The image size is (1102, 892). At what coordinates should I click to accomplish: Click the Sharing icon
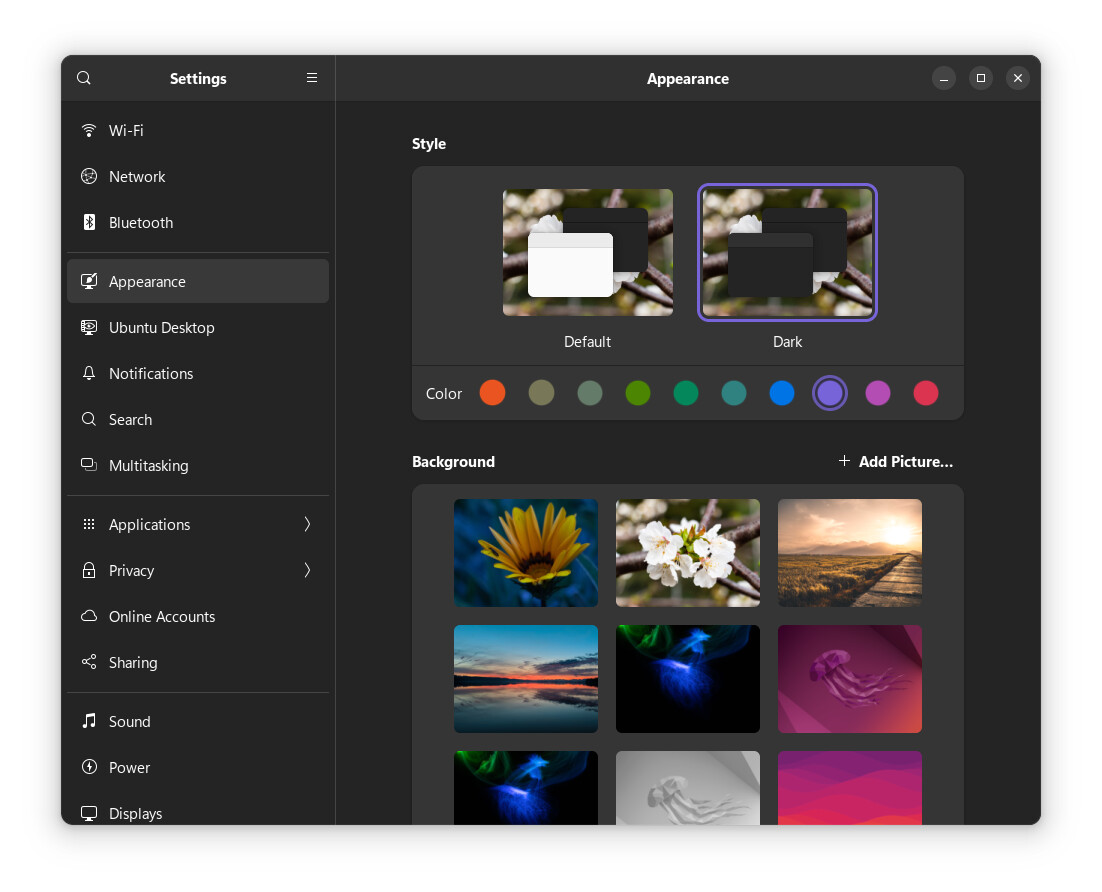coord(89,662)
